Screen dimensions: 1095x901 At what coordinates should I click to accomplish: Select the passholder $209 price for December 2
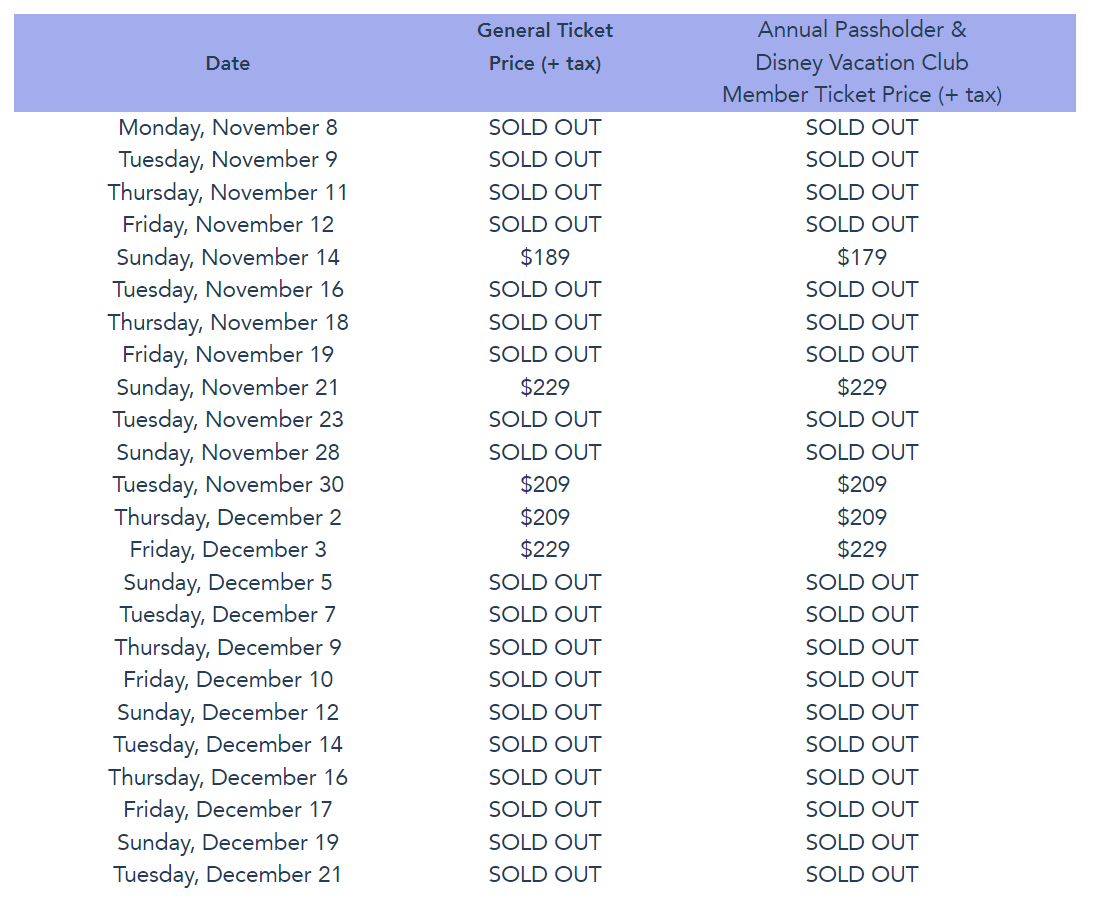(x=862, y=517)
